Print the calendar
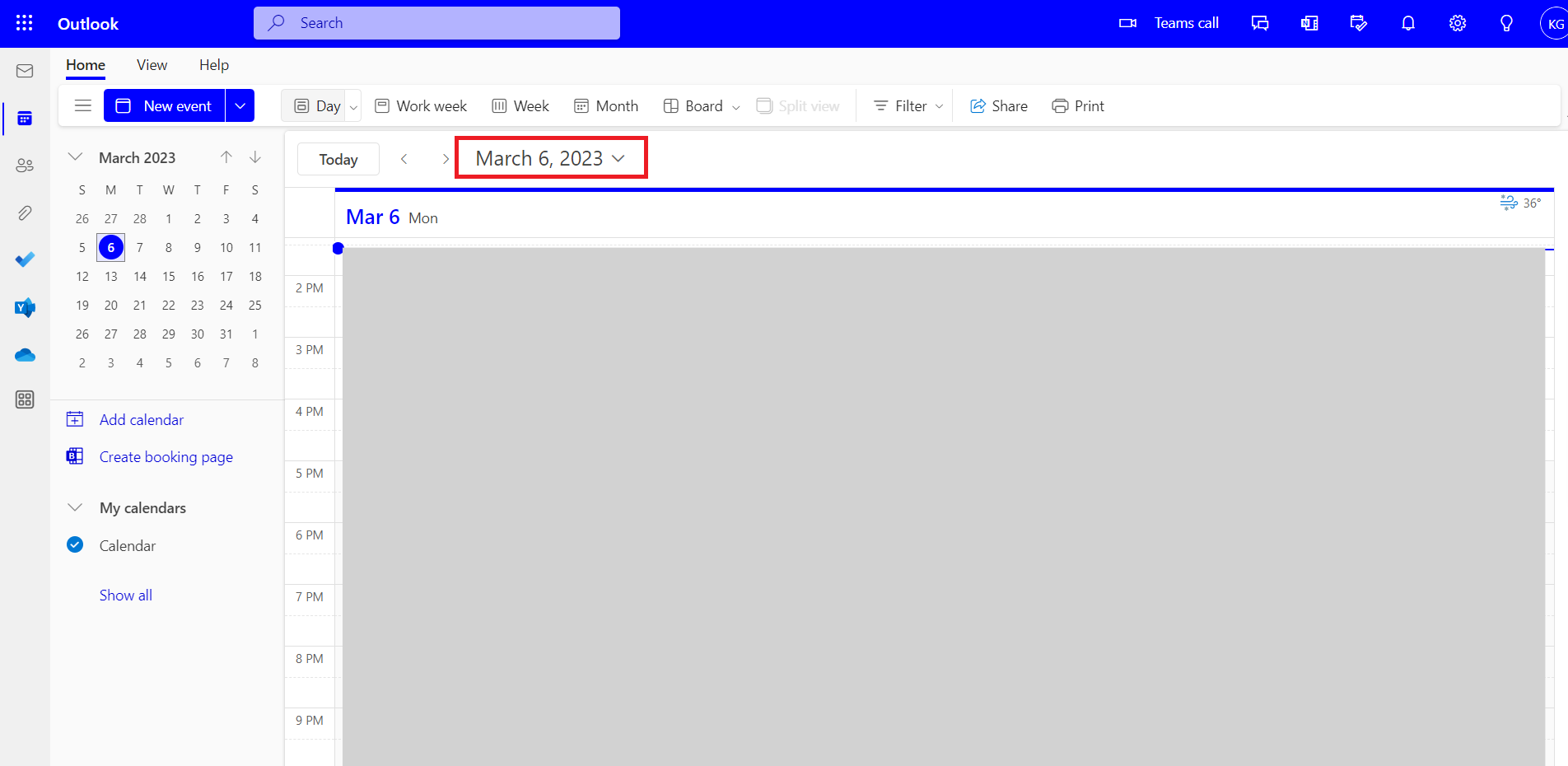The image size is (1568, 766). click(x=1078, y=105)
